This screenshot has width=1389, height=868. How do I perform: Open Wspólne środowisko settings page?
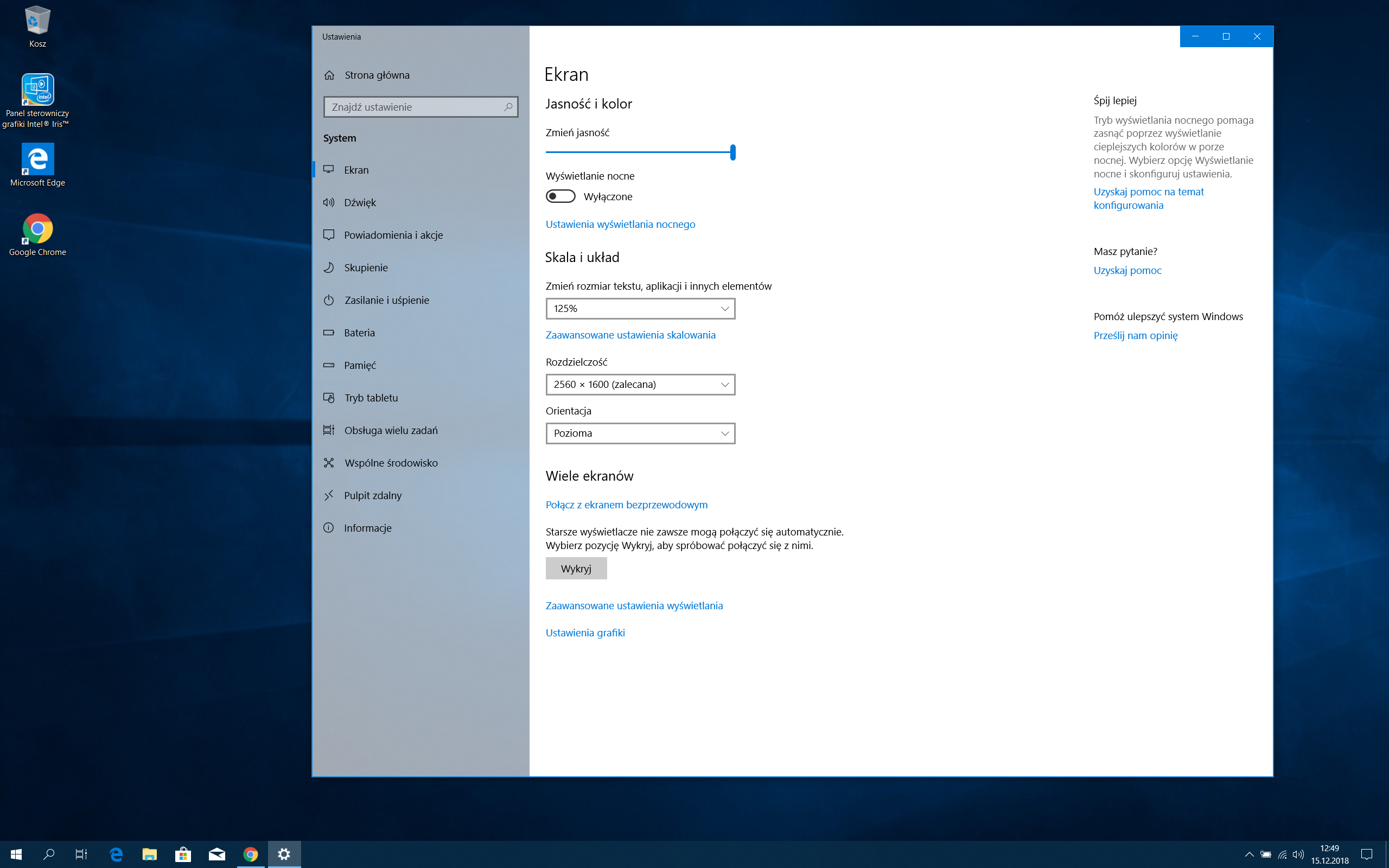(420, 463)
